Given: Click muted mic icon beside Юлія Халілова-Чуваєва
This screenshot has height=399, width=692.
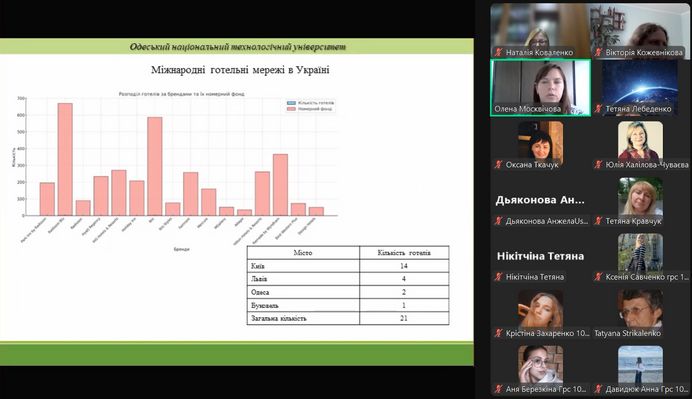Looking at the screenshot, I should pos(598,165).
